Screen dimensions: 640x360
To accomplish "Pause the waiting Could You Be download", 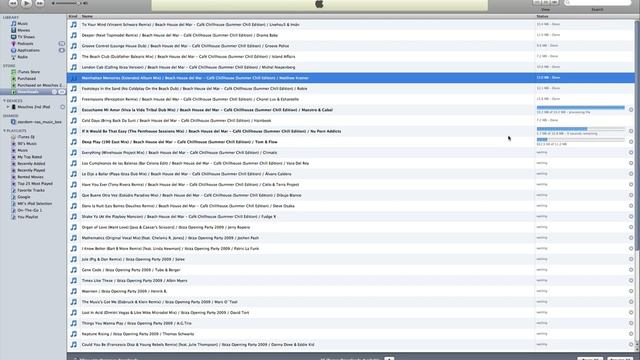I will (x=631, y=344).
